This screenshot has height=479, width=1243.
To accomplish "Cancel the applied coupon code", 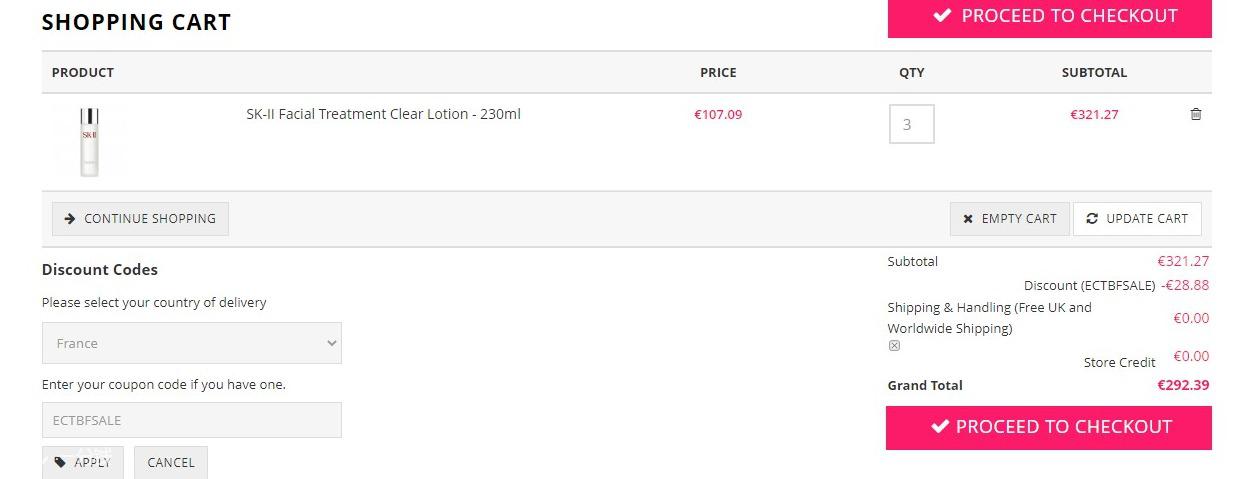I will [171, 462].
